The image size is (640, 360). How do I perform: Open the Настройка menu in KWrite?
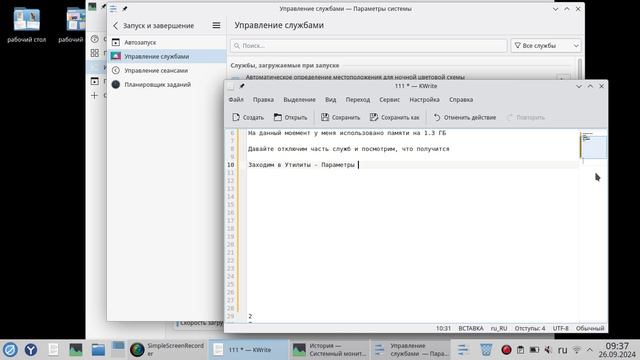(x=424, y=100)
